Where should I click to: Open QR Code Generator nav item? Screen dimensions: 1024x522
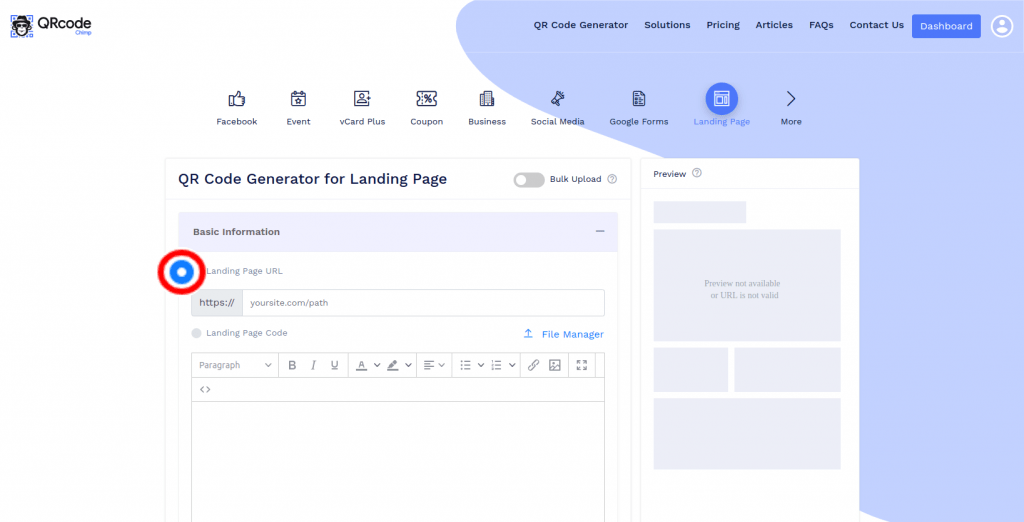(x=581, y=25)
